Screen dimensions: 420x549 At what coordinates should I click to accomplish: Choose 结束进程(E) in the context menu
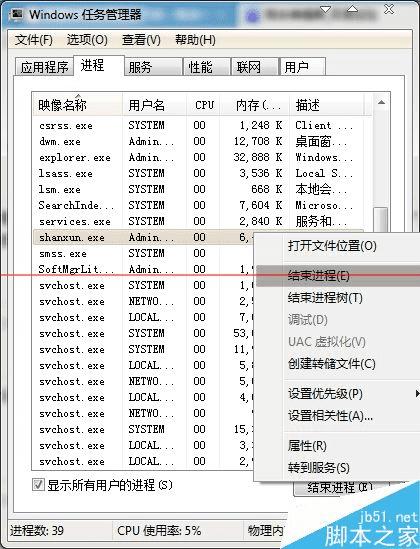click(337, 276)
